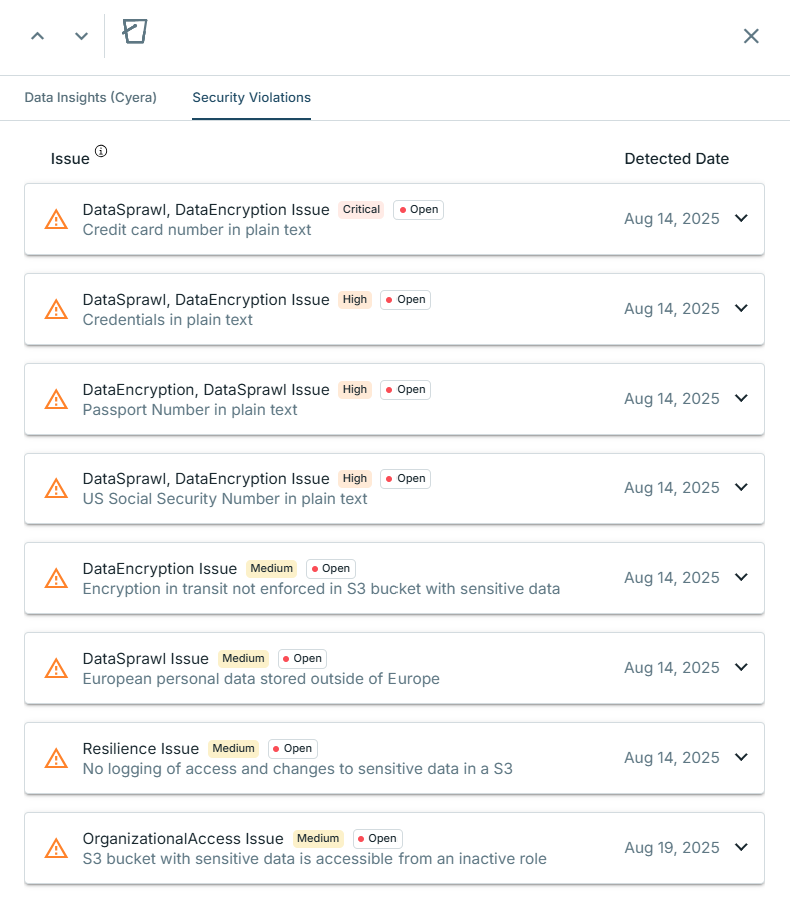
Task: Click the Detected Date column header
Action: [x=676, y=159]
